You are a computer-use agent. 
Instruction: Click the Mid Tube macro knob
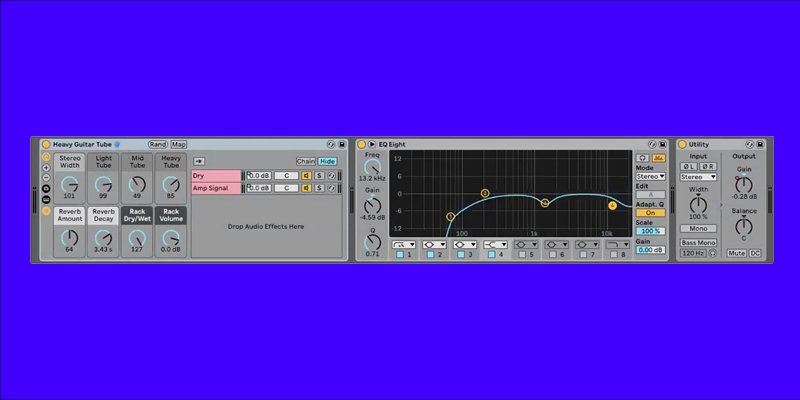pyautogui.click(x=137, y=185)
